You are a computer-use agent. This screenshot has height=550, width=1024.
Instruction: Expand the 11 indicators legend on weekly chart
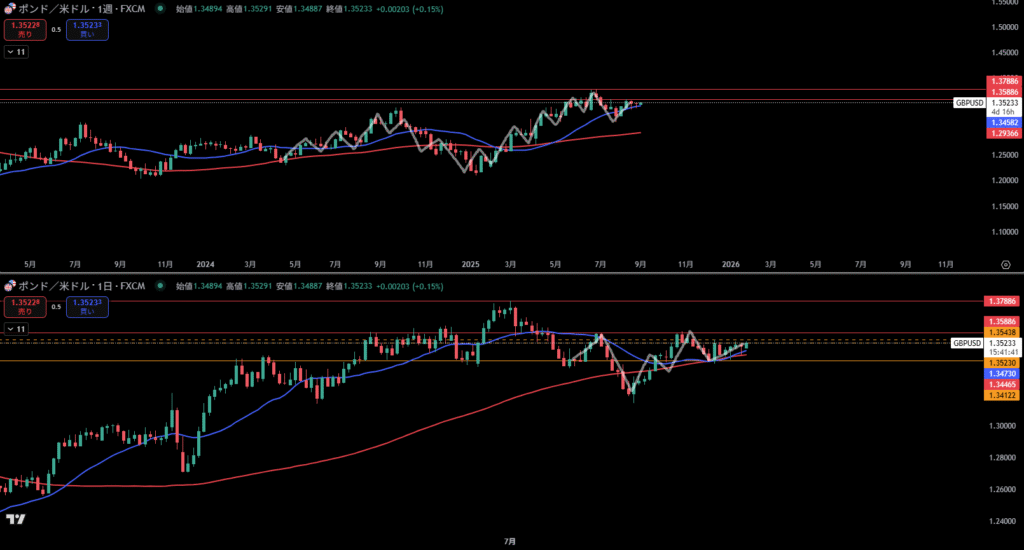pyautogui.click(x=16, y=52)
